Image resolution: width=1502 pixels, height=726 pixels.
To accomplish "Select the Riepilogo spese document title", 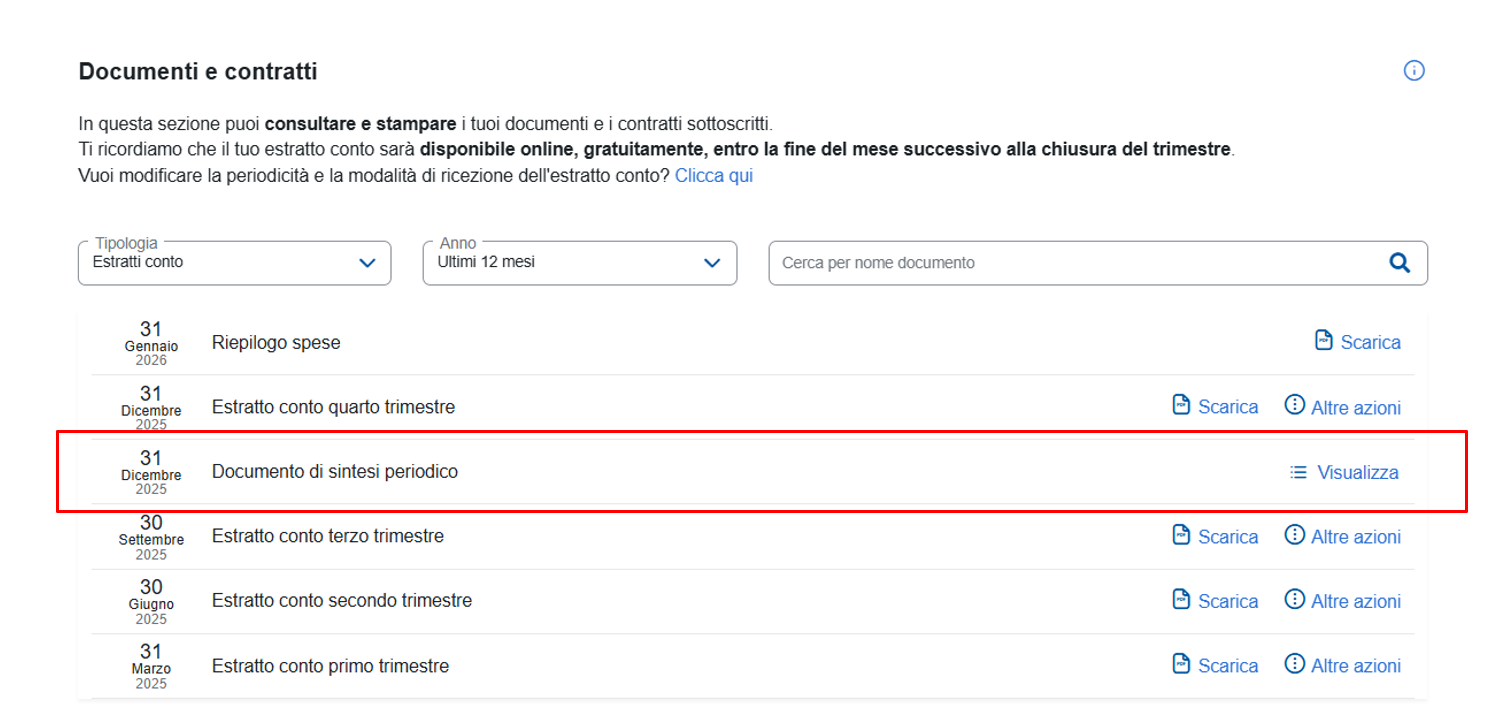I will (276, 343).
